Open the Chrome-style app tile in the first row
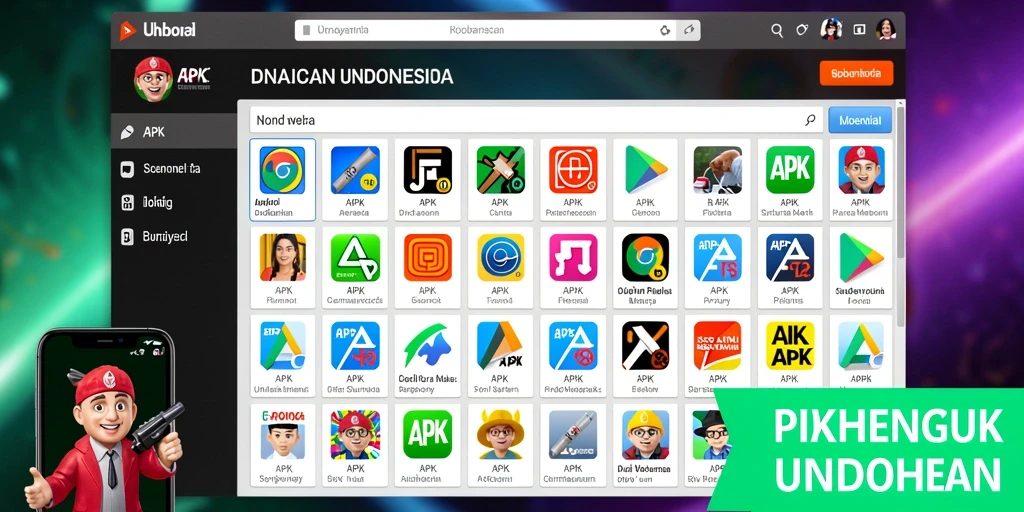1024x512 pixels. [x=282, y=180]
